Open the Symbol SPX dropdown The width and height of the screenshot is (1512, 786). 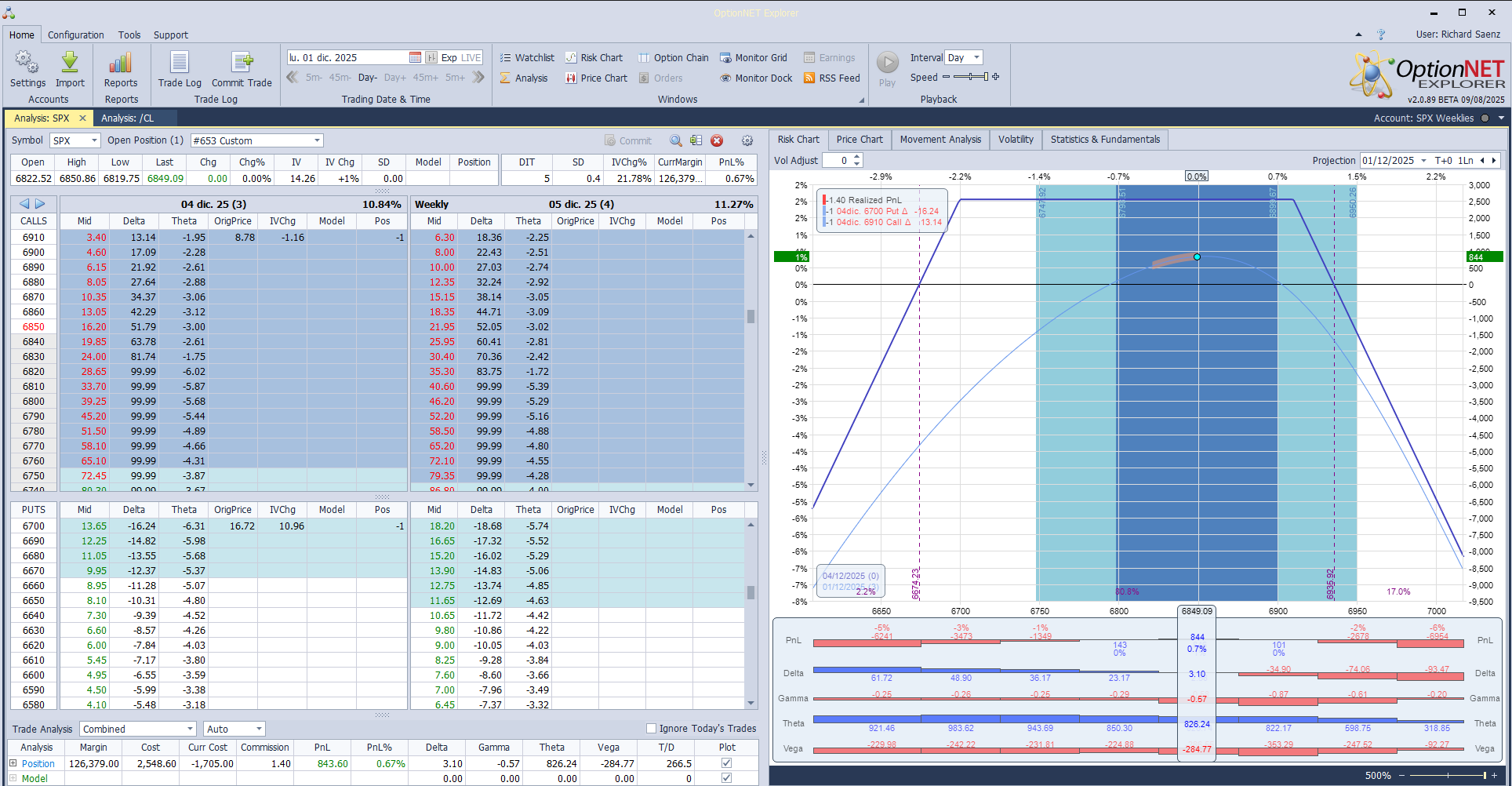pyautogui.click(x=75, y=140)
